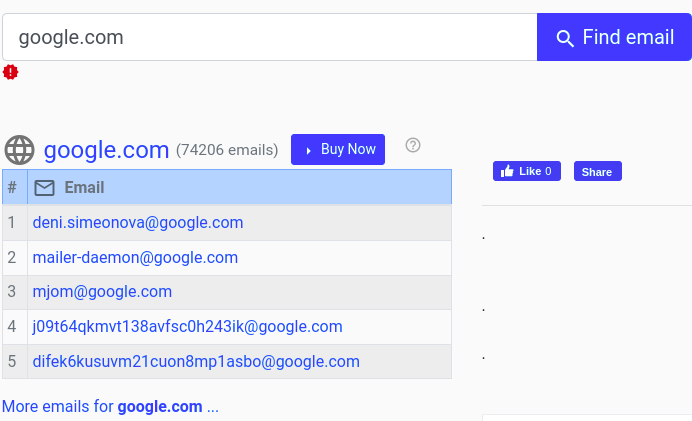Screen dimensions: 692x421
Task: Open the google.com domain heading link
Action: coord(106,150)
